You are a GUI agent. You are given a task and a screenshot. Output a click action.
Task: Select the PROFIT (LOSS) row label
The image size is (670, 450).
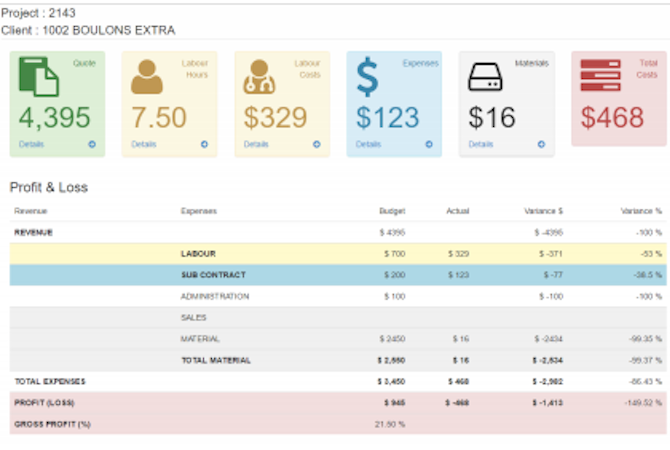tap(44, 403)
